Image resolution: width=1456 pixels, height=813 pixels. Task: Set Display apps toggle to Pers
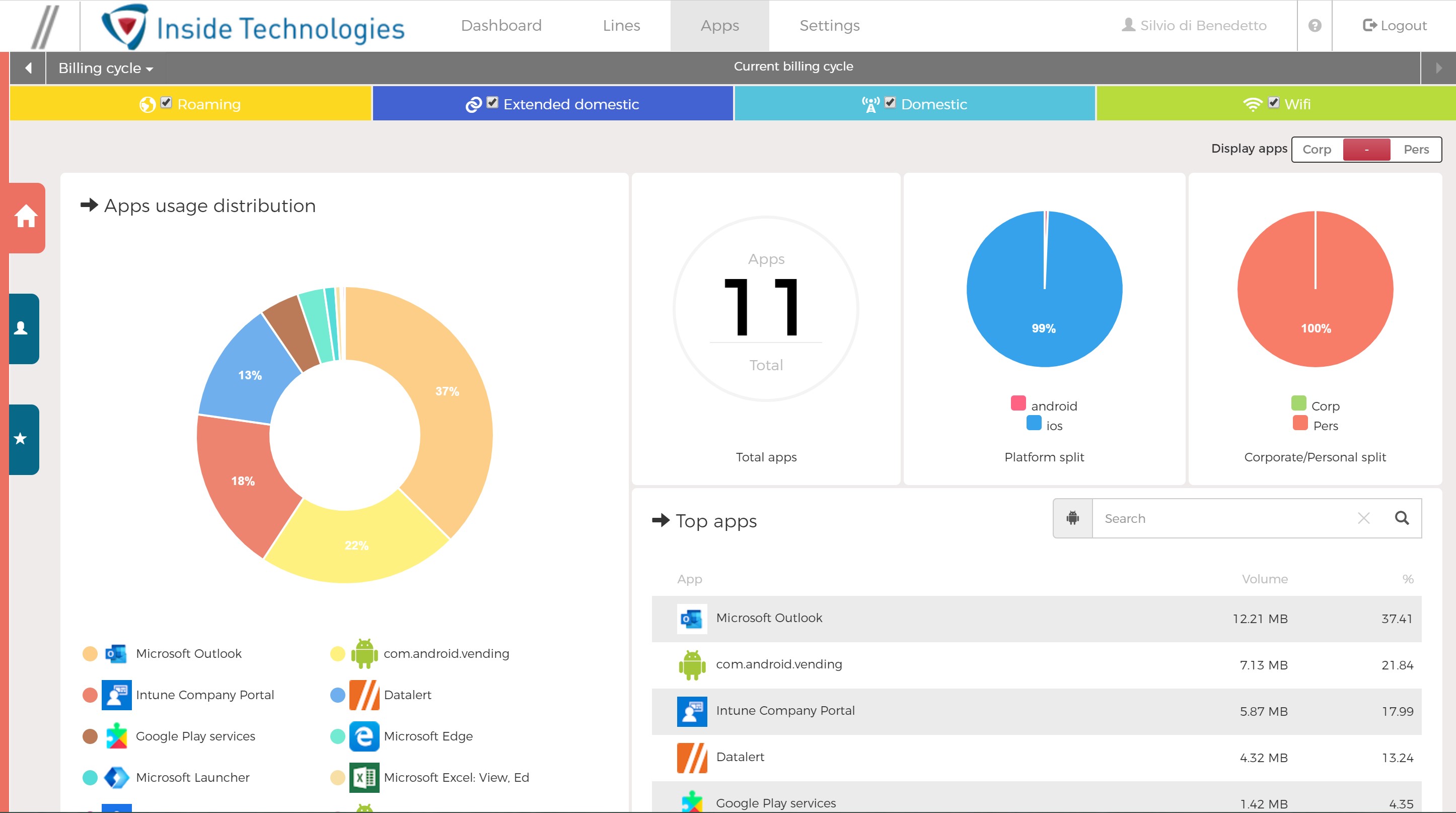(1416, 149)
